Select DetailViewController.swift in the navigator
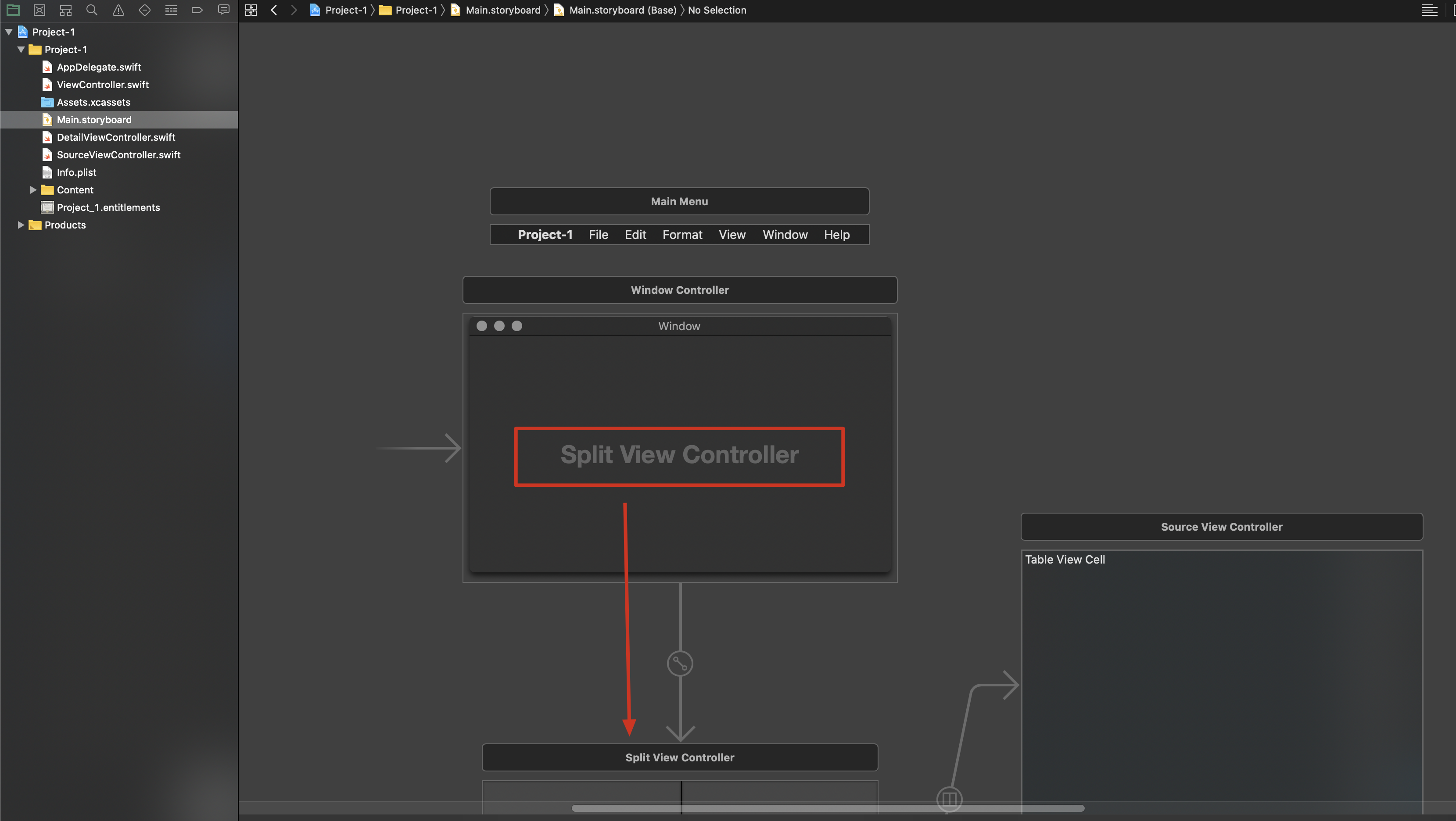The width and height of the screenshot is (1456, 821). coord(116,137)
